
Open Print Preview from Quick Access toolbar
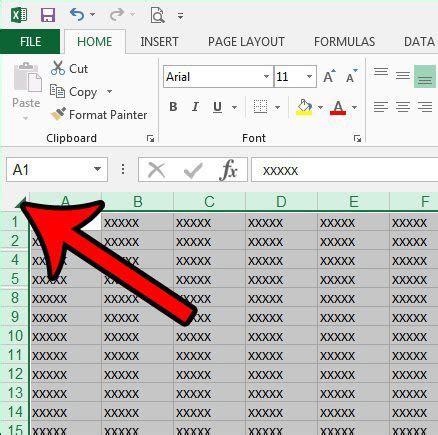pyautogui.click(x=157, y=15)
